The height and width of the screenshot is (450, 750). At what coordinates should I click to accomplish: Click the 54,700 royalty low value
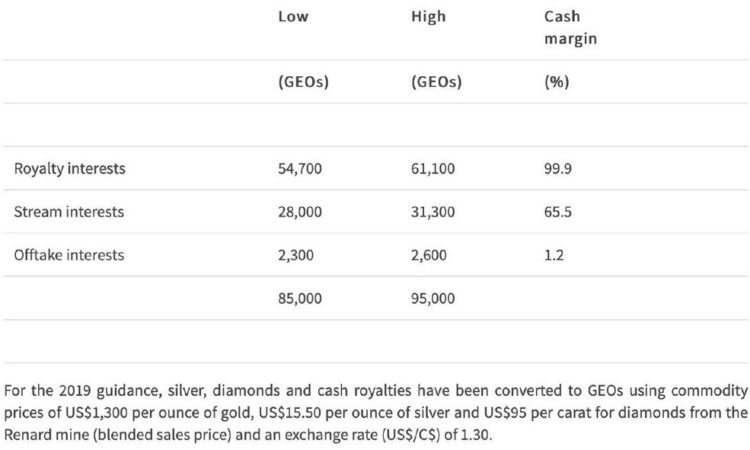tap(301, 169)
